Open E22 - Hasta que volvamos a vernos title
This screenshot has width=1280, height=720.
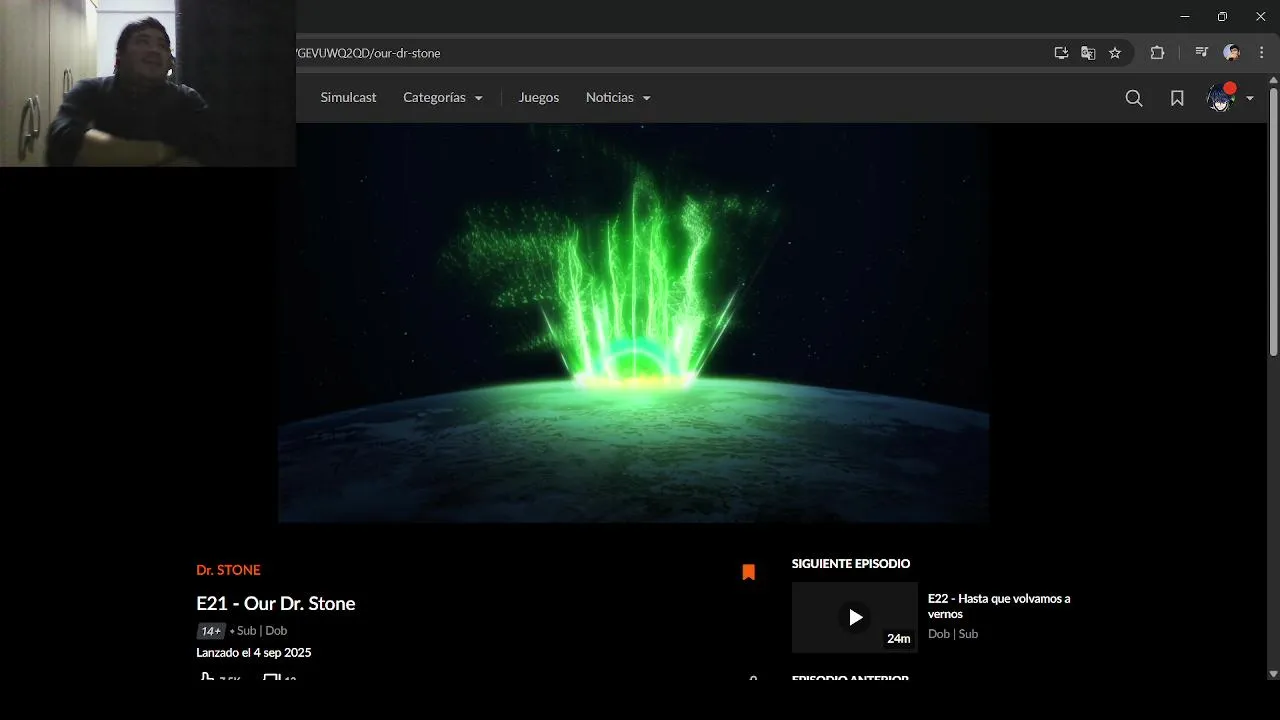coord(999,606)
